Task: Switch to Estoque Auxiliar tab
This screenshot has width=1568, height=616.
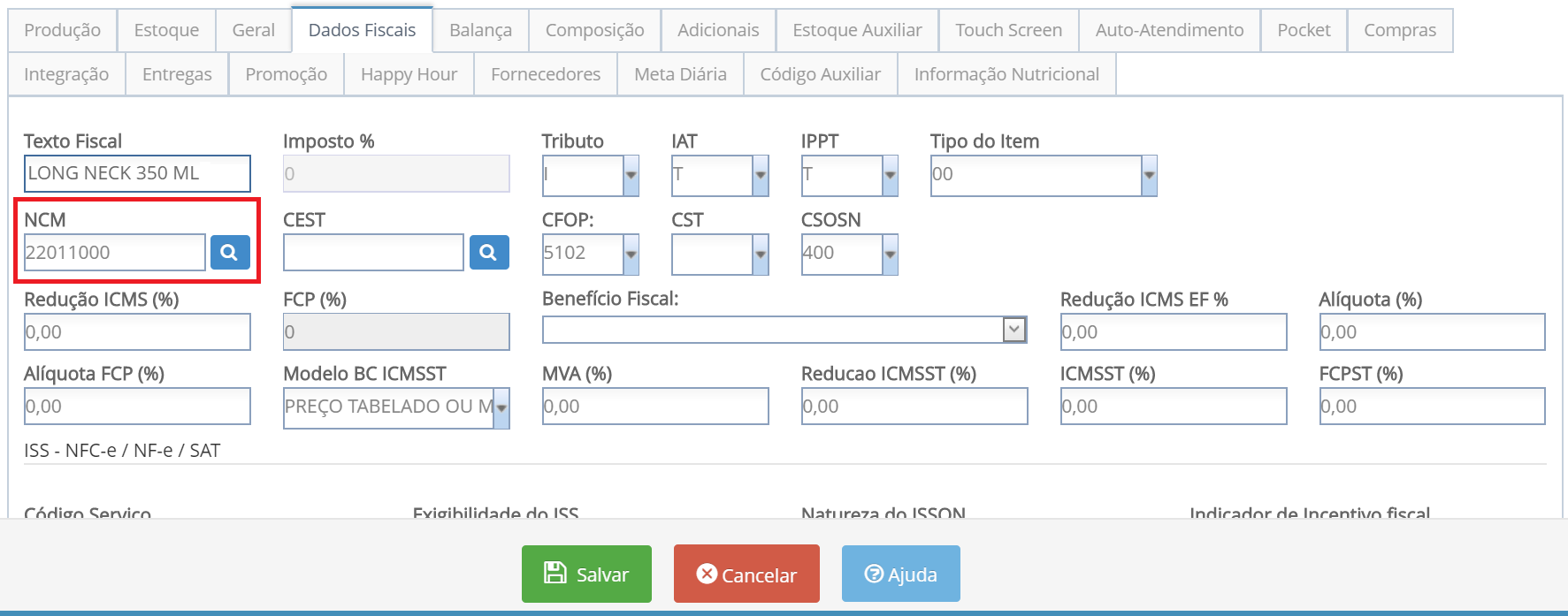Action: click(857, 30)
